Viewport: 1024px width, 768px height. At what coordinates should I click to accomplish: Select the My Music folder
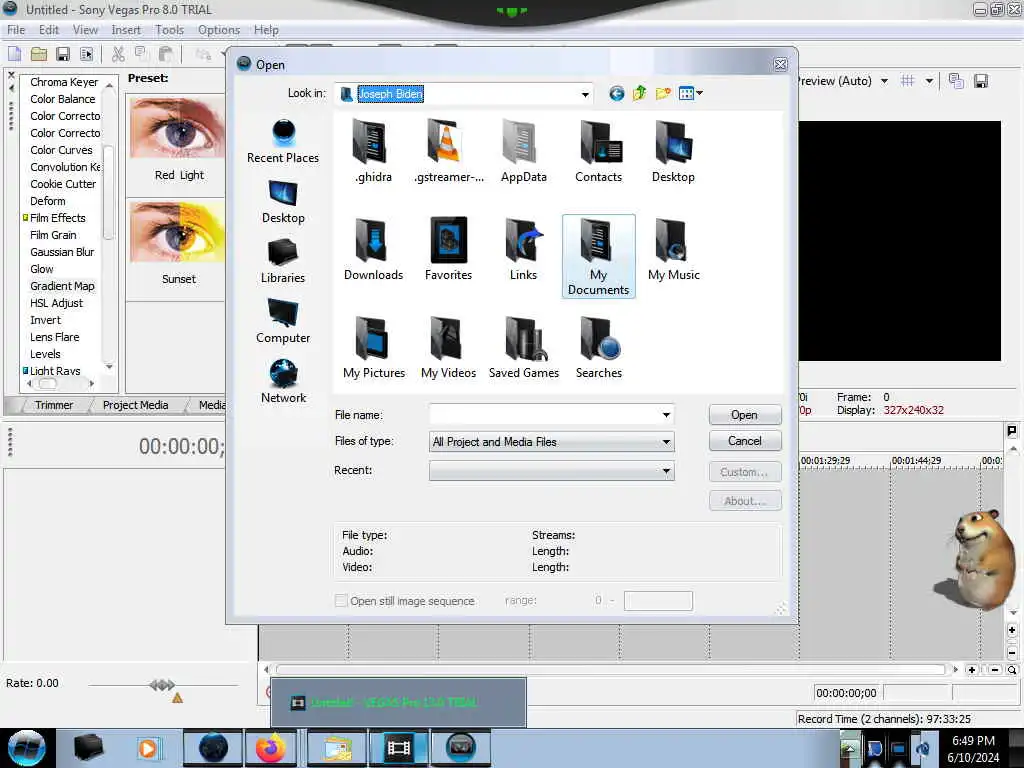click(x=673, y=249)
